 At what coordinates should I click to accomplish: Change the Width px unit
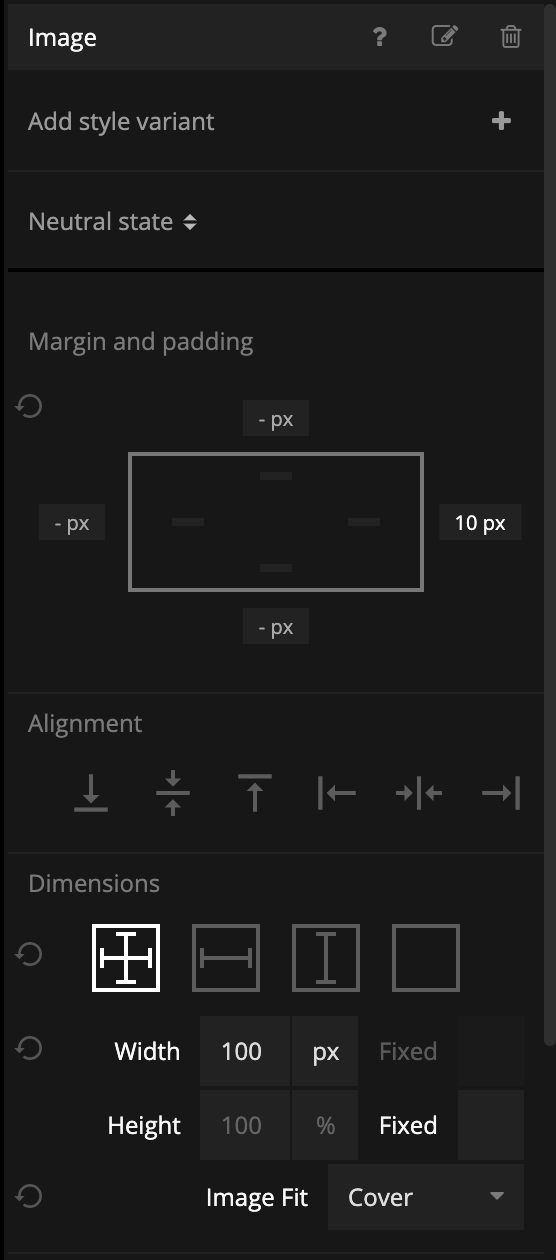tap(326, 1051)
